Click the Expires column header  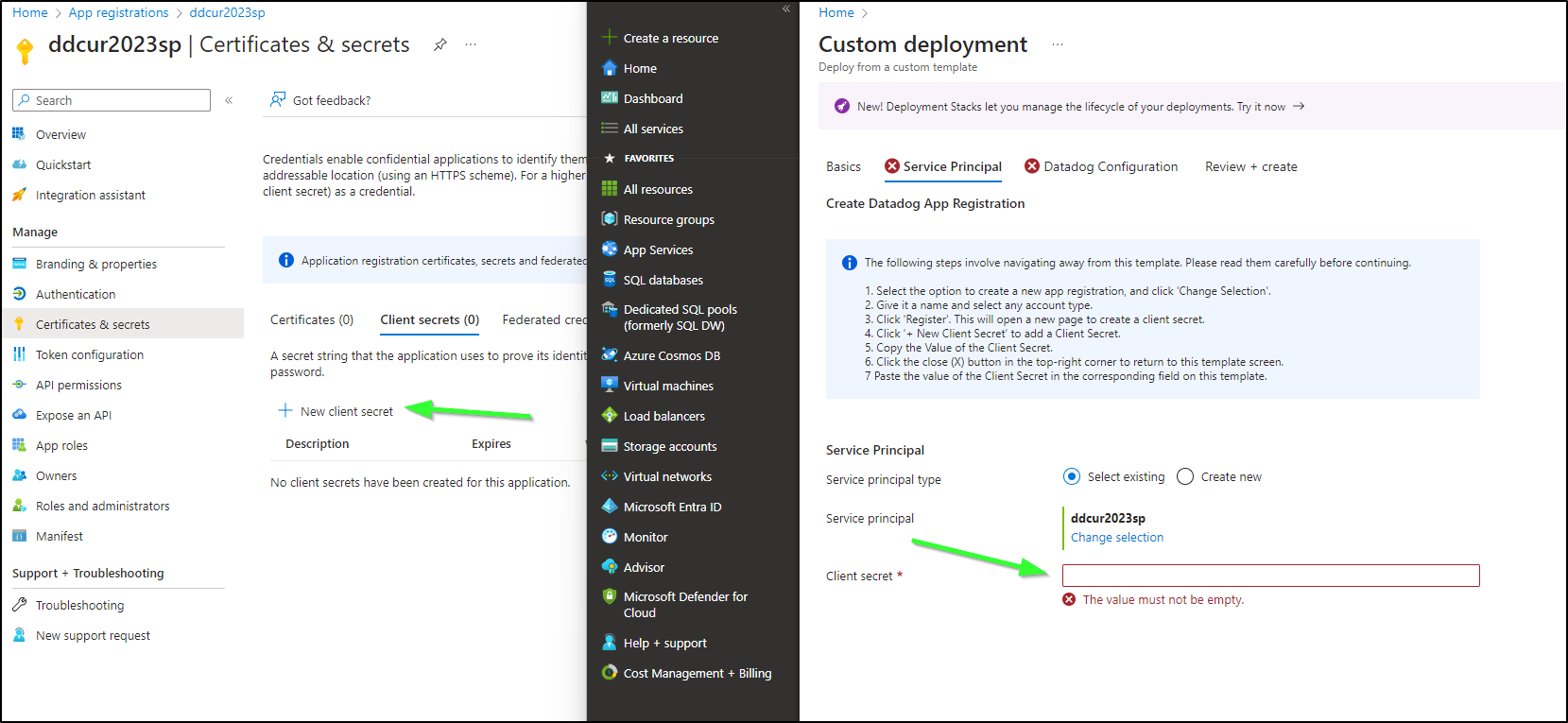[x=491, y=443]
